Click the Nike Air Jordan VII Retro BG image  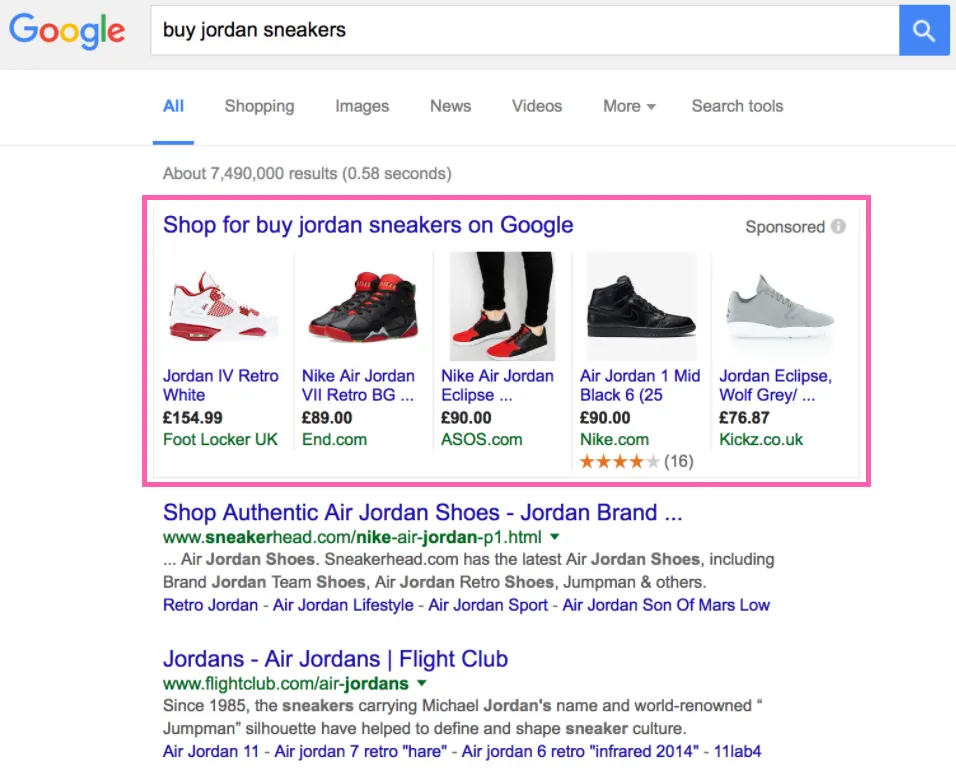[363, 307]
